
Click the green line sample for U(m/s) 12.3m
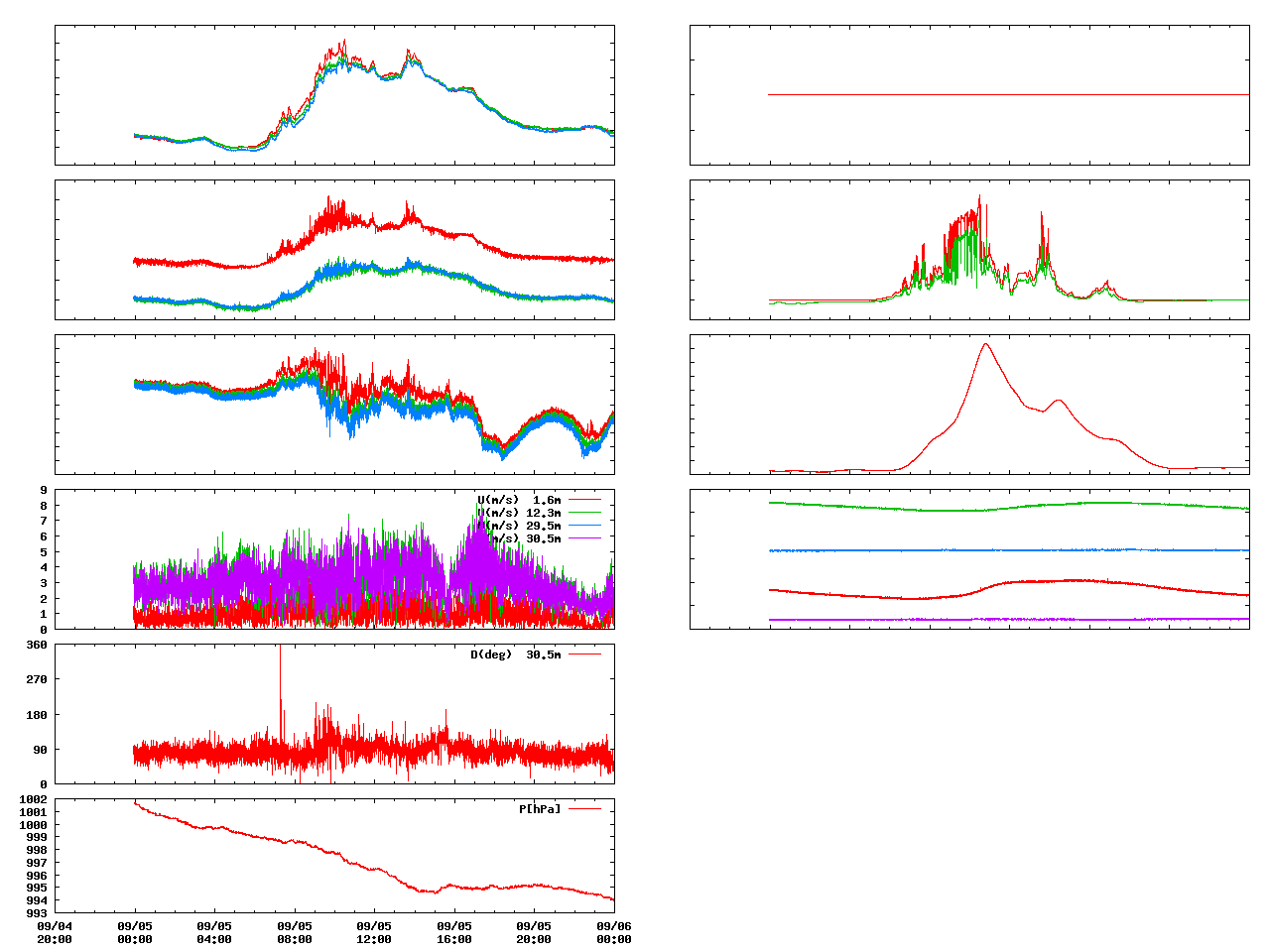click(584, 513)
